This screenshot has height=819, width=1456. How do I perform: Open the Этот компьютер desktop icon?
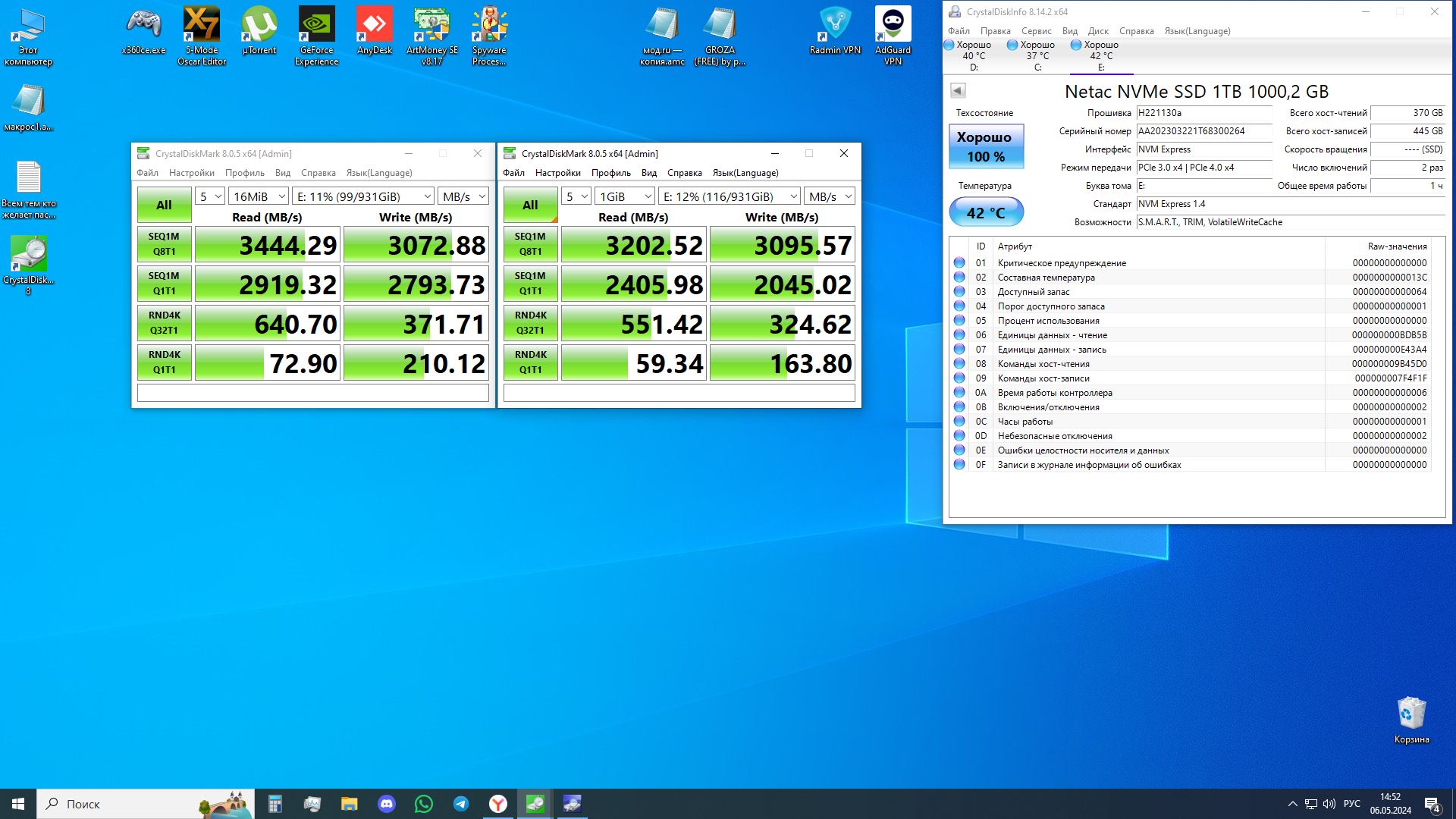pos(29,36)
